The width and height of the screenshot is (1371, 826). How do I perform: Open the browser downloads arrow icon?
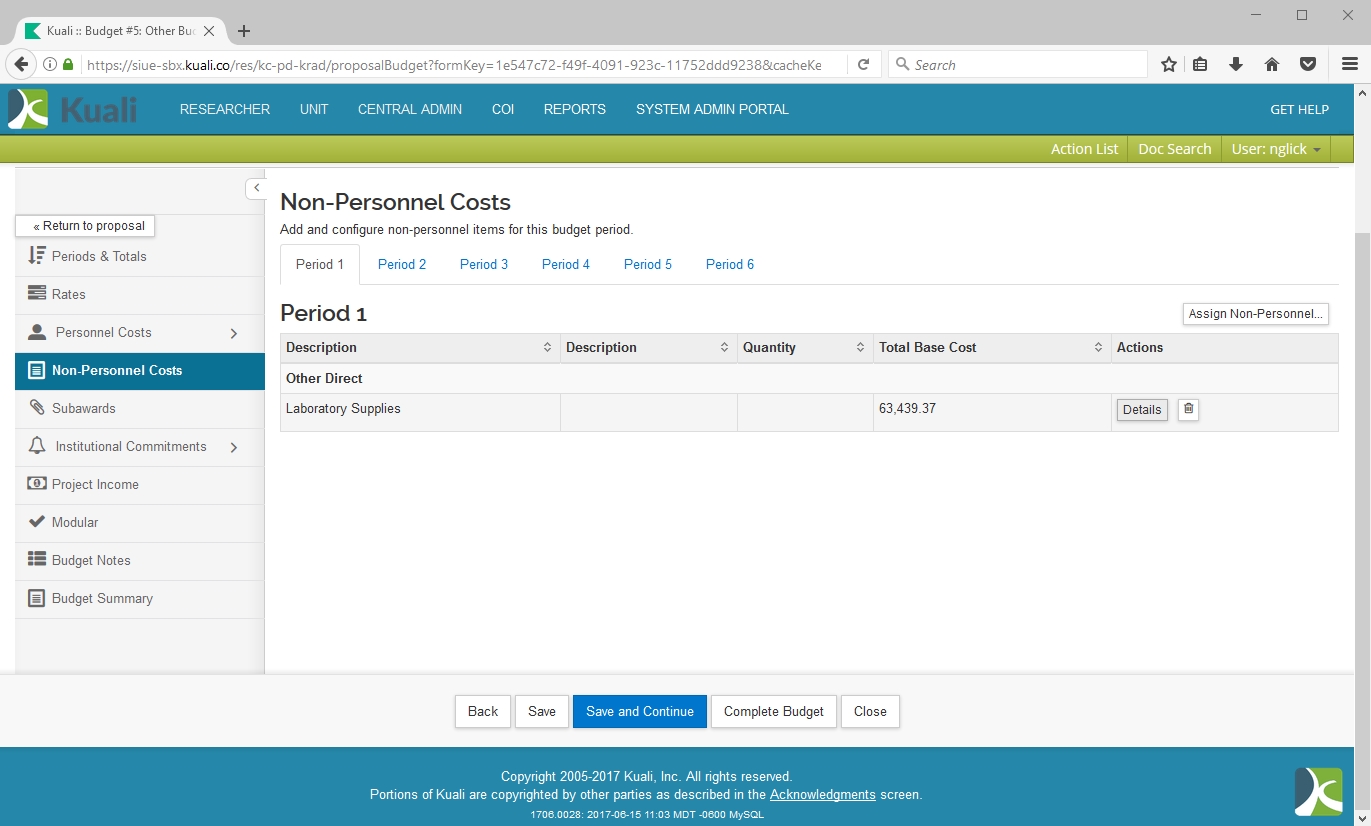(x=1236, y=65)
